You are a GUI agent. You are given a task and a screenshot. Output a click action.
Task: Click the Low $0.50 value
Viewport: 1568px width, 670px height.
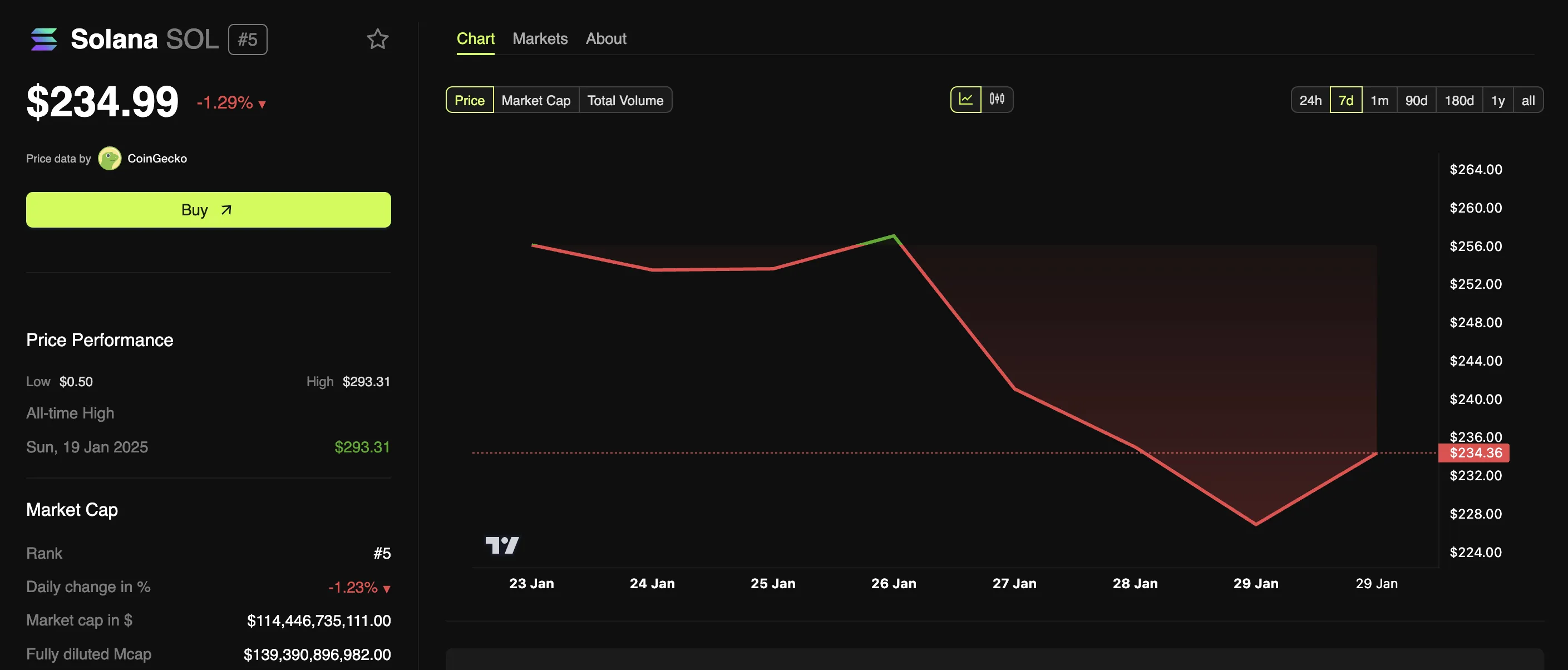(x=76, y=382)
